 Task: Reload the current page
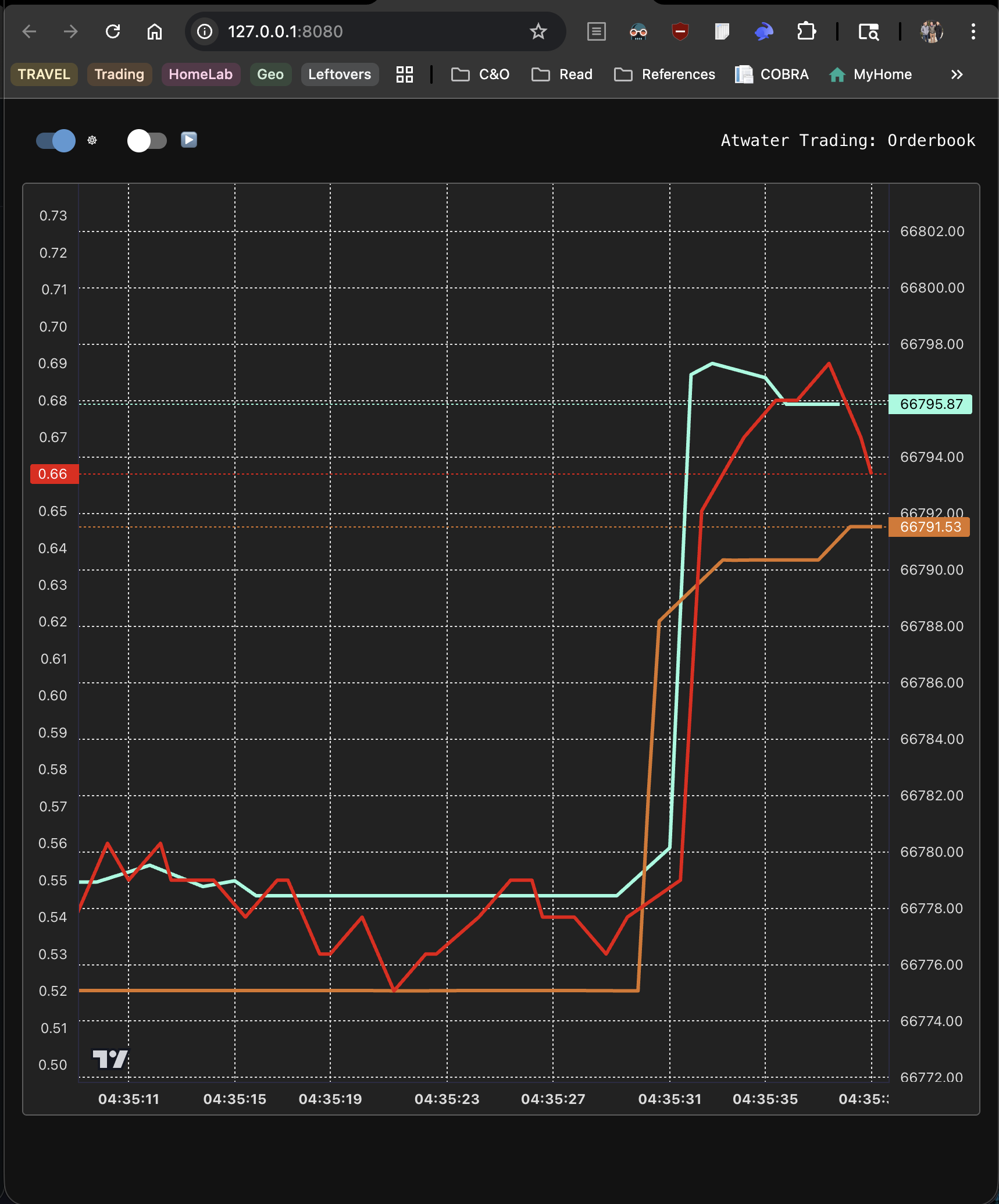pyautogui.click(x=113, y=31)
